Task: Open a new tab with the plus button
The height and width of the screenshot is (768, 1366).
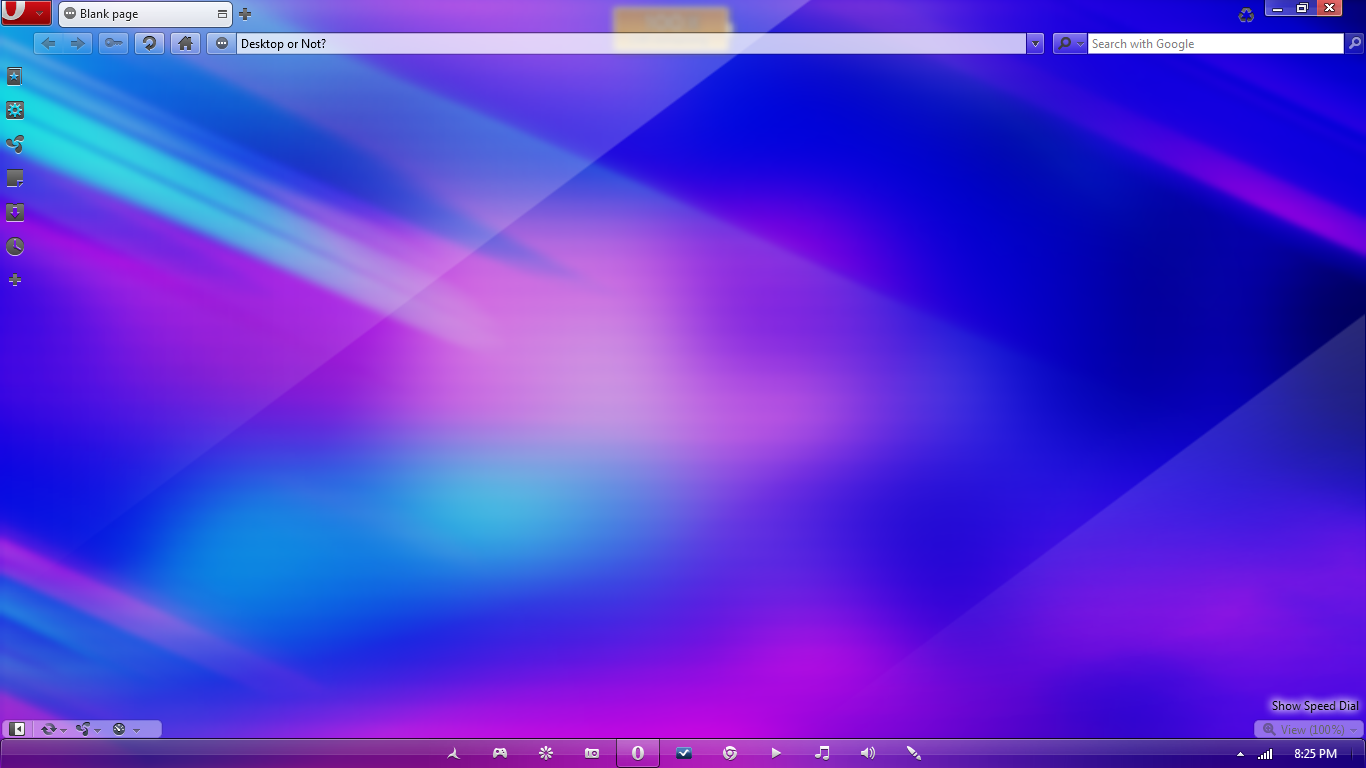Action: click(244, 14)
